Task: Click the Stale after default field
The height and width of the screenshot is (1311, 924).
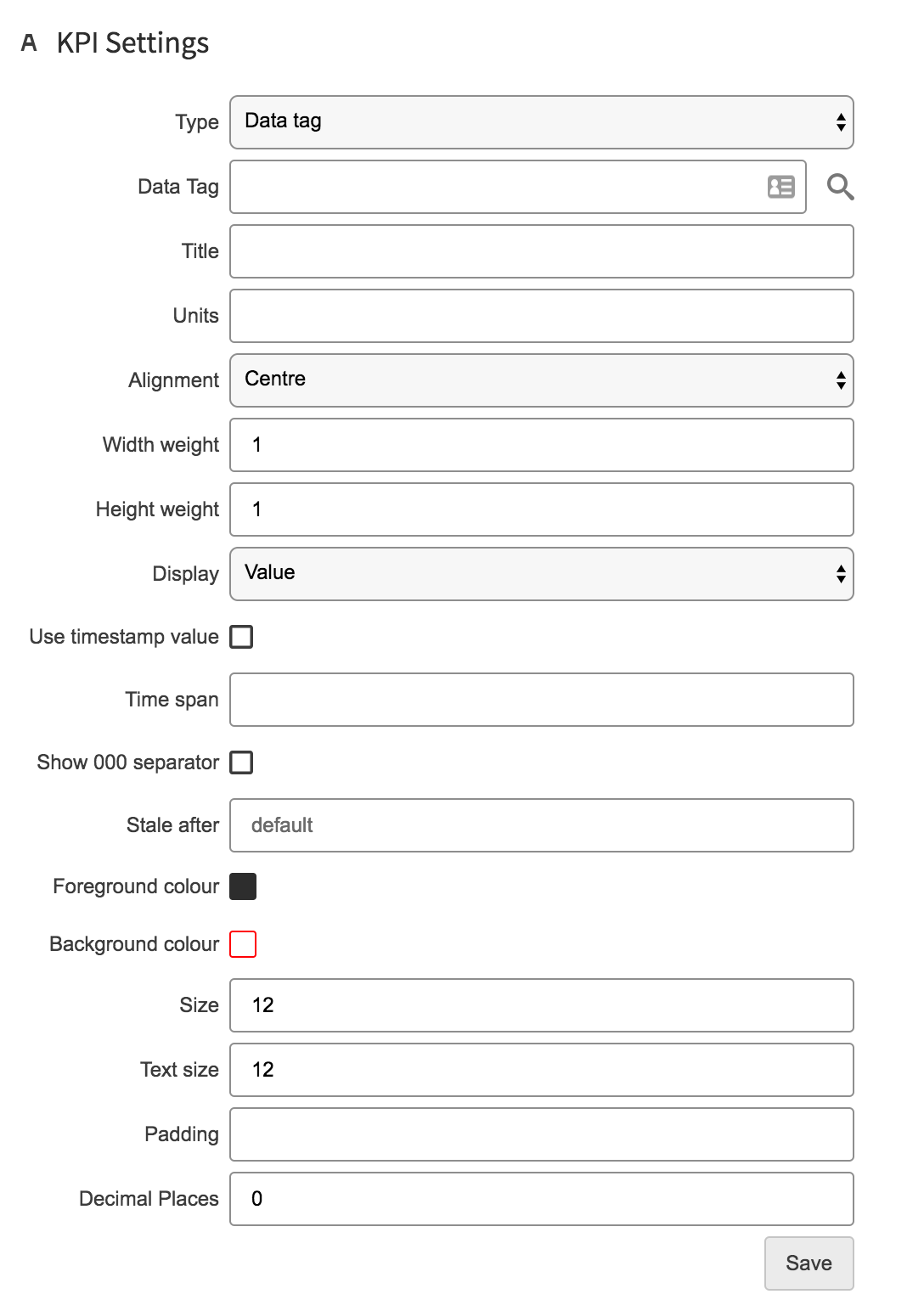Action: (542, 825)
